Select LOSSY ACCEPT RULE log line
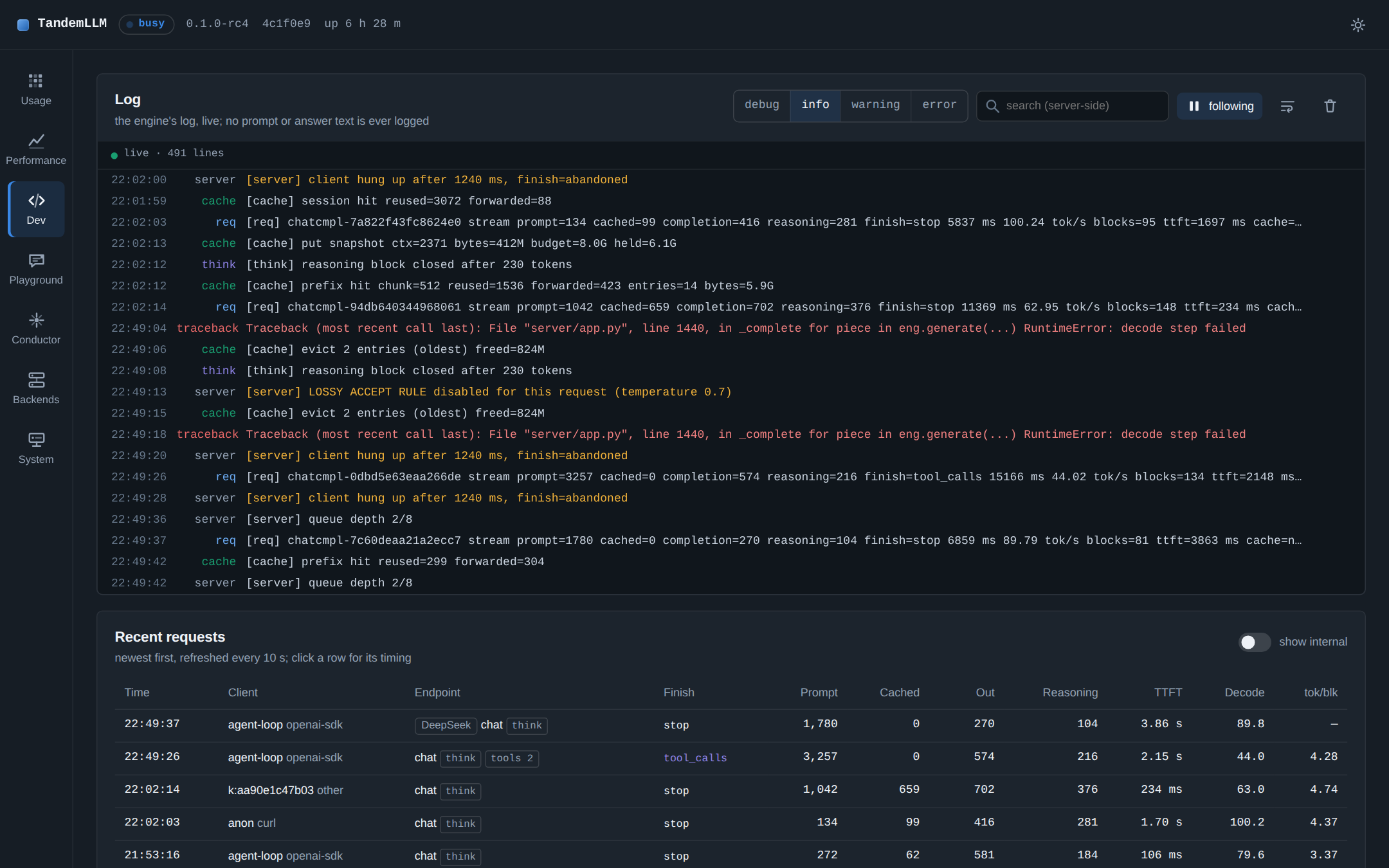 (x=731, y=392)
